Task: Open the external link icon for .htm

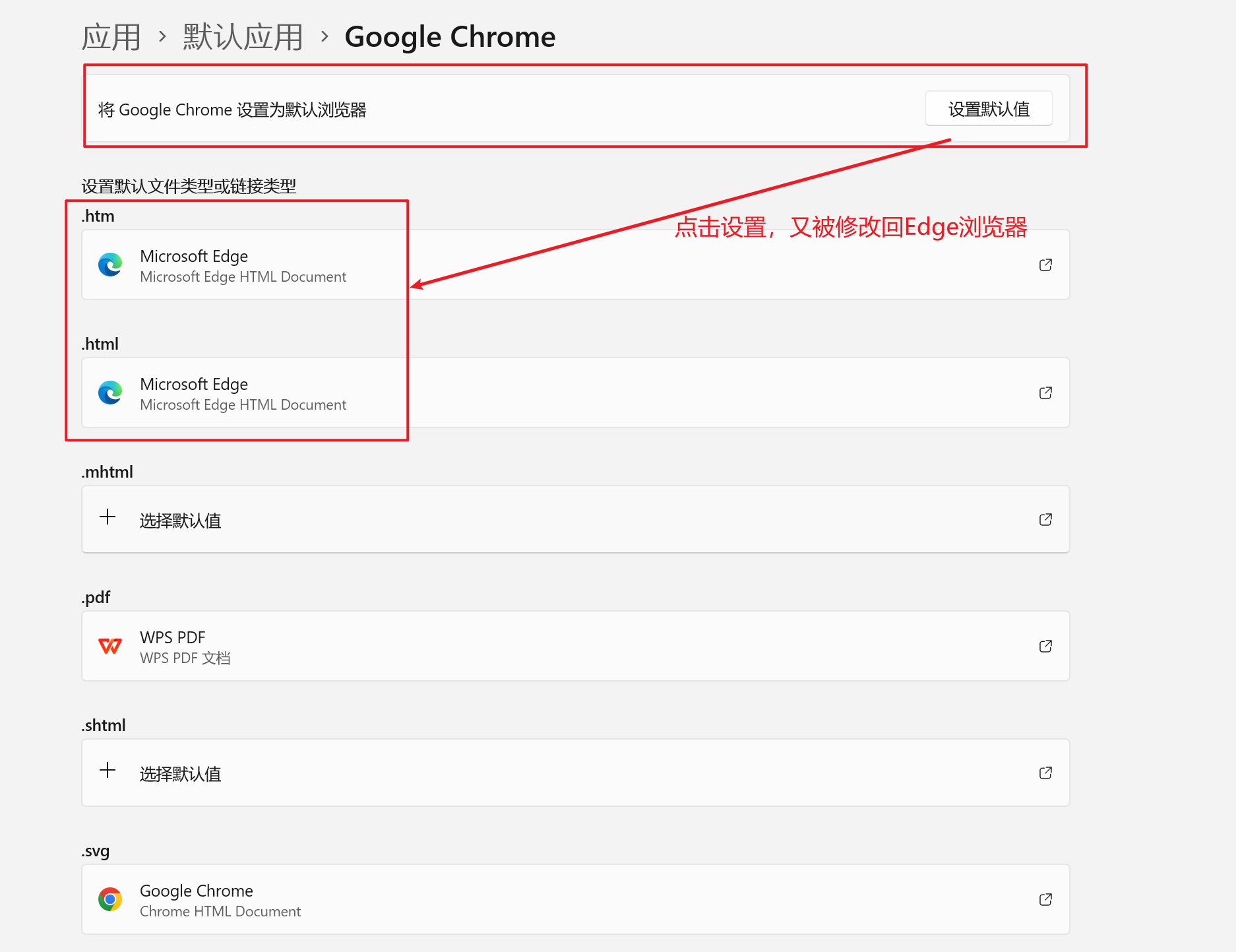Action: (1045, 265)
